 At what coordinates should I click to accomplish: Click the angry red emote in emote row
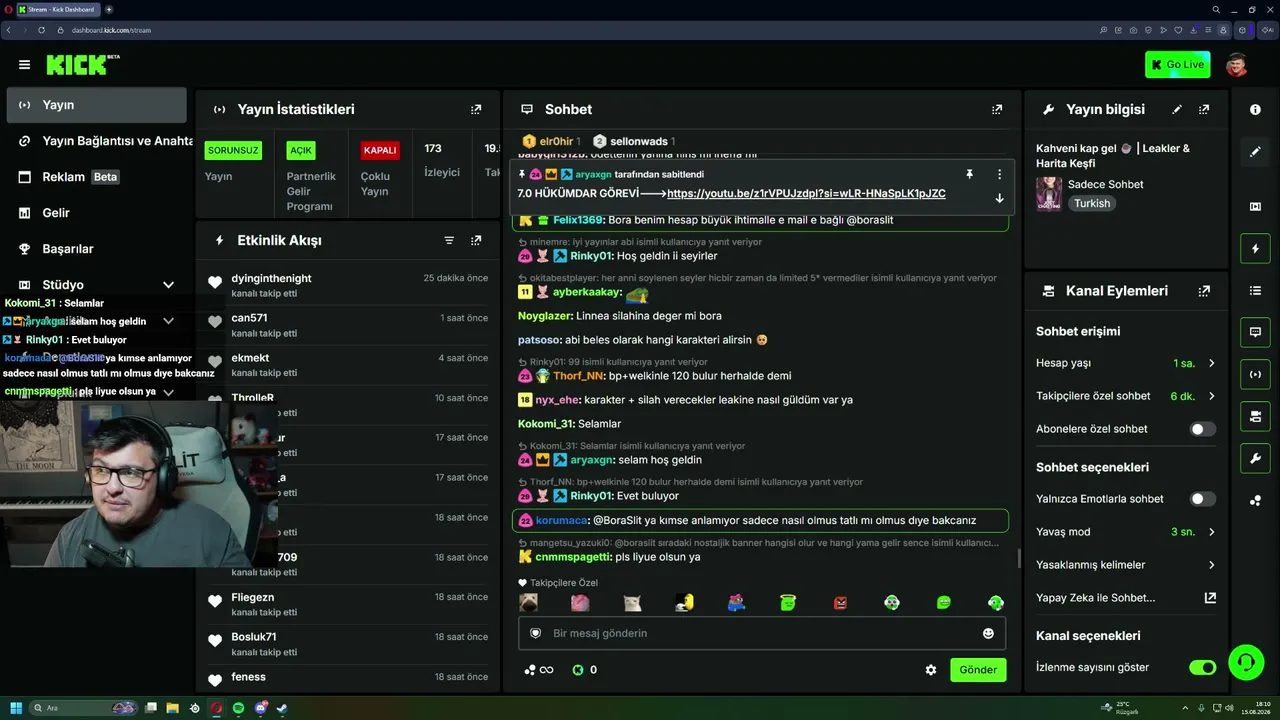(x=840, y=603)
